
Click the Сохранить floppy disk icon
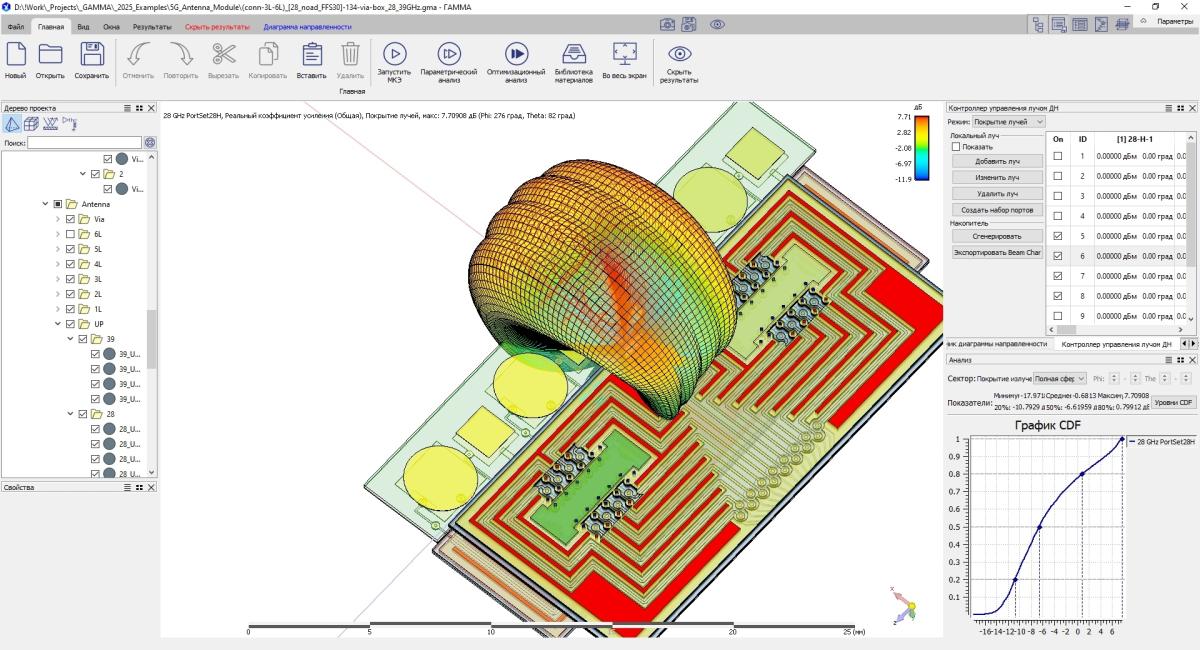[x=91, y=54]
